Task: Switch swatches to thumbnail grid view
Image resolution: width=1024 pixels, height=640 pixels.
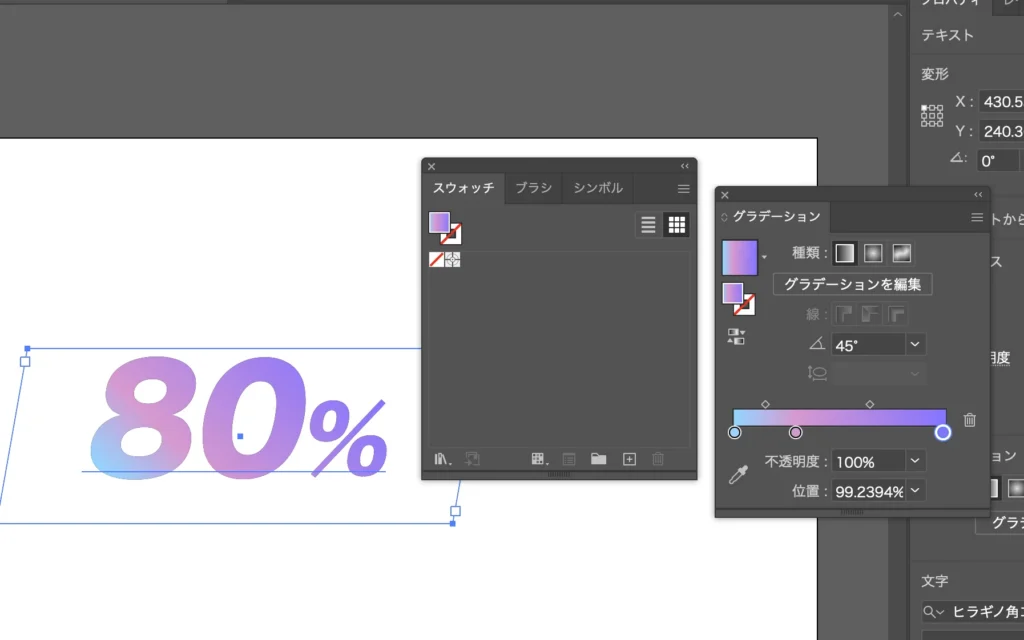Action: tap(676, 225)
